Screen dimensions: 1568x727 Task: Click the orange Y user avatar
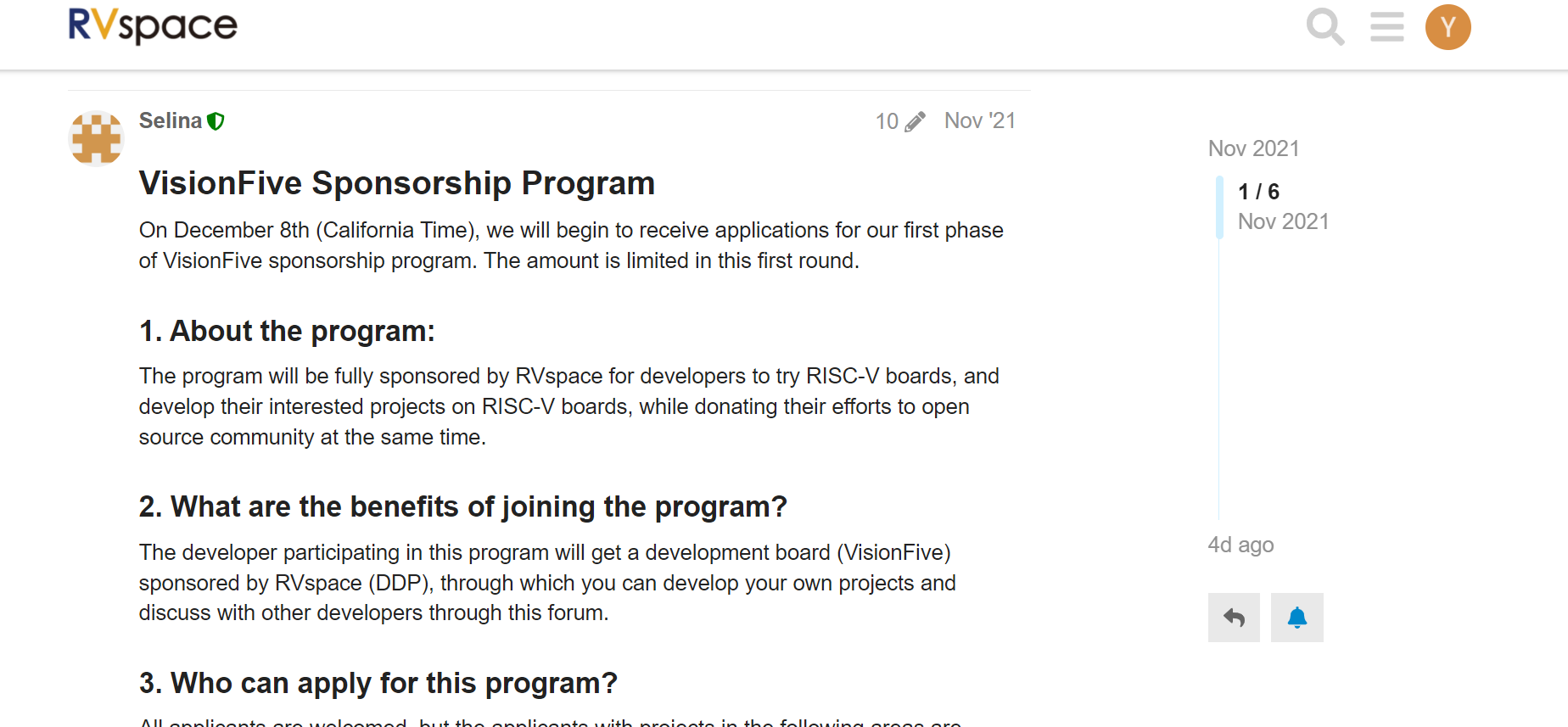tap(1448, 27)
